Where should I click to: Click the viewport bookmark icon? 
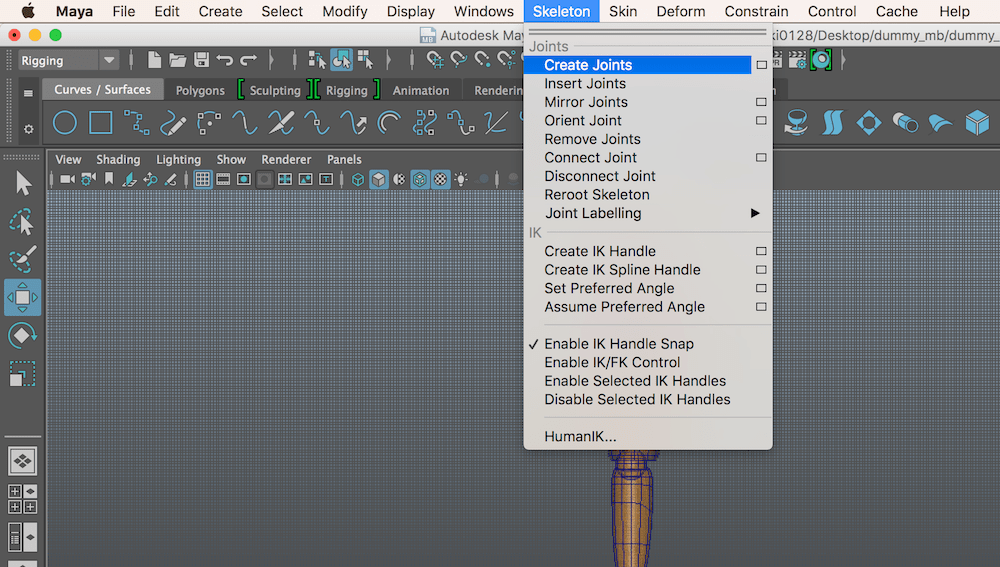[109, 179]
